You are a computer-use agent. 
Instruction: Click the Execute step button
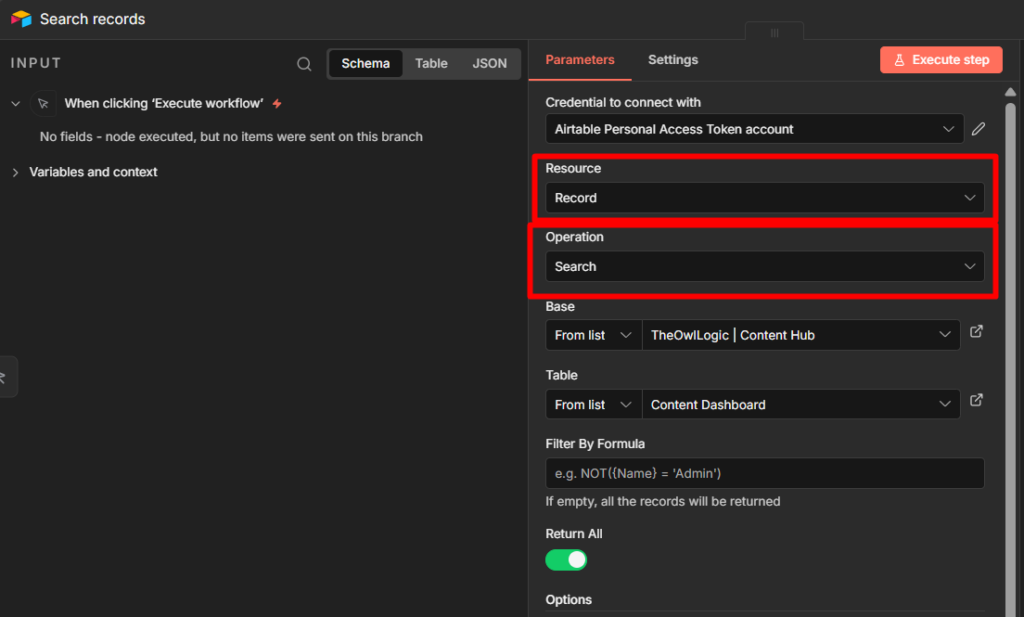point(940,60)
